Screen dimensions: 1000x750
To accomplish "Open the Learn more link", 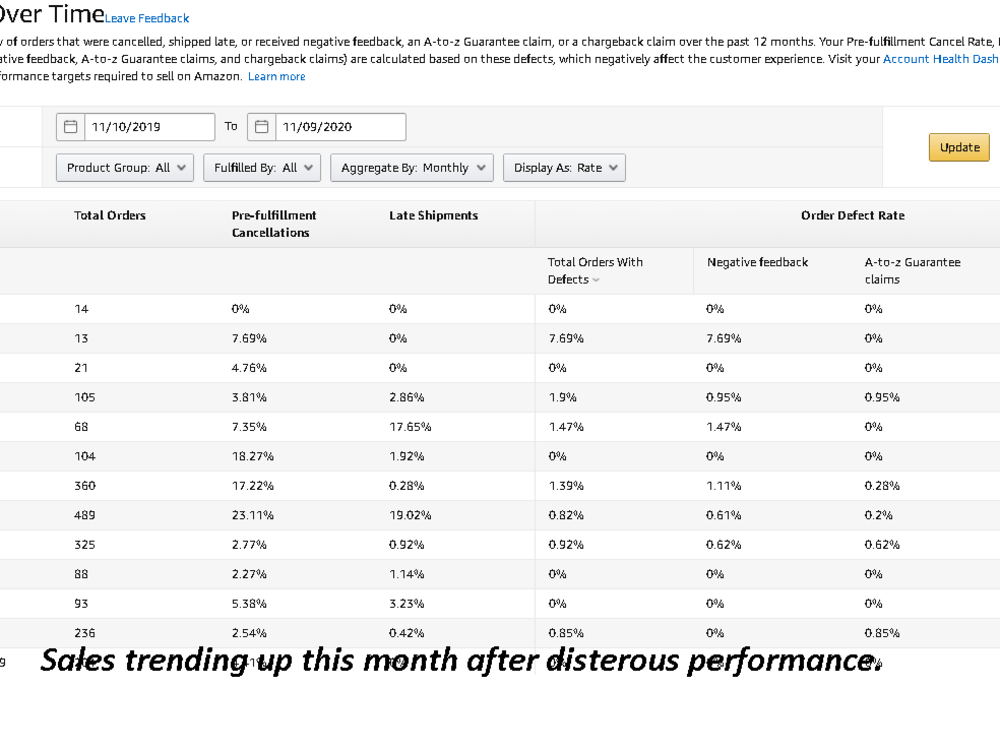I will 277,77.
